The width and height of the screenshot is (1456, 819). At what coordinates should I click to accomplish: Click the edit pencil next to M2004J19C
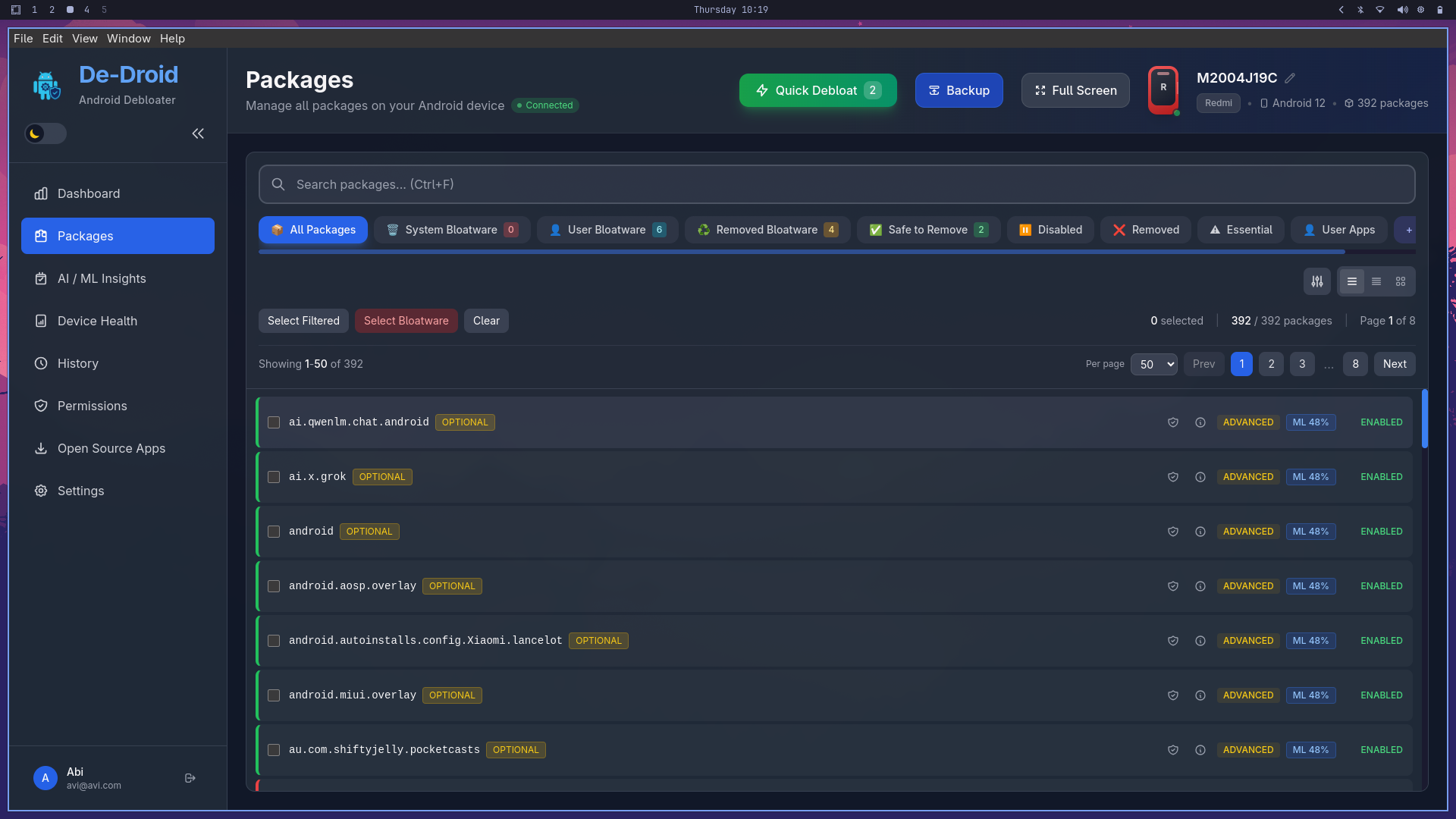(x=1290, y=78)
